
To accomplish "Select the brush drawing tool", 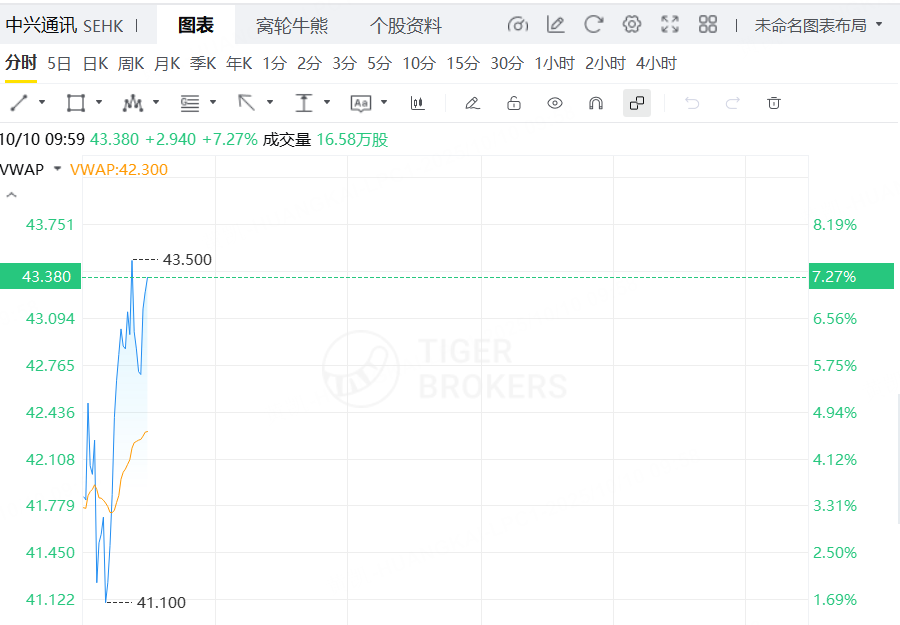I will [473, 103].
